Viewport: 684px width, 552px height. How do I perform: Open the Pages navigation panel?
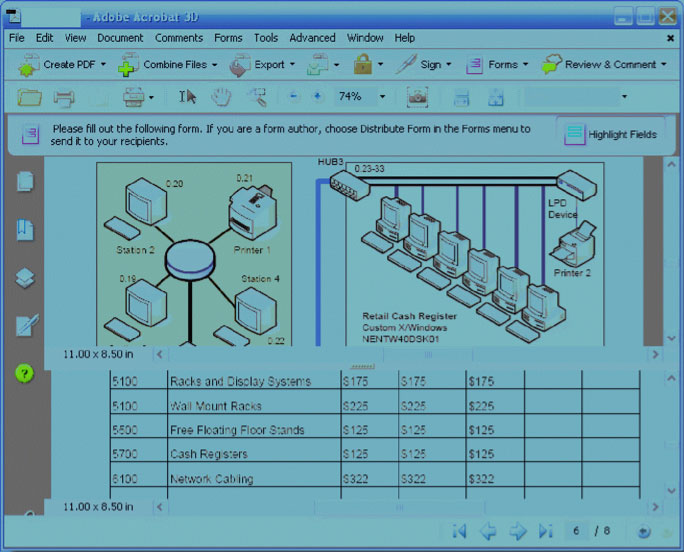(26, 182)
